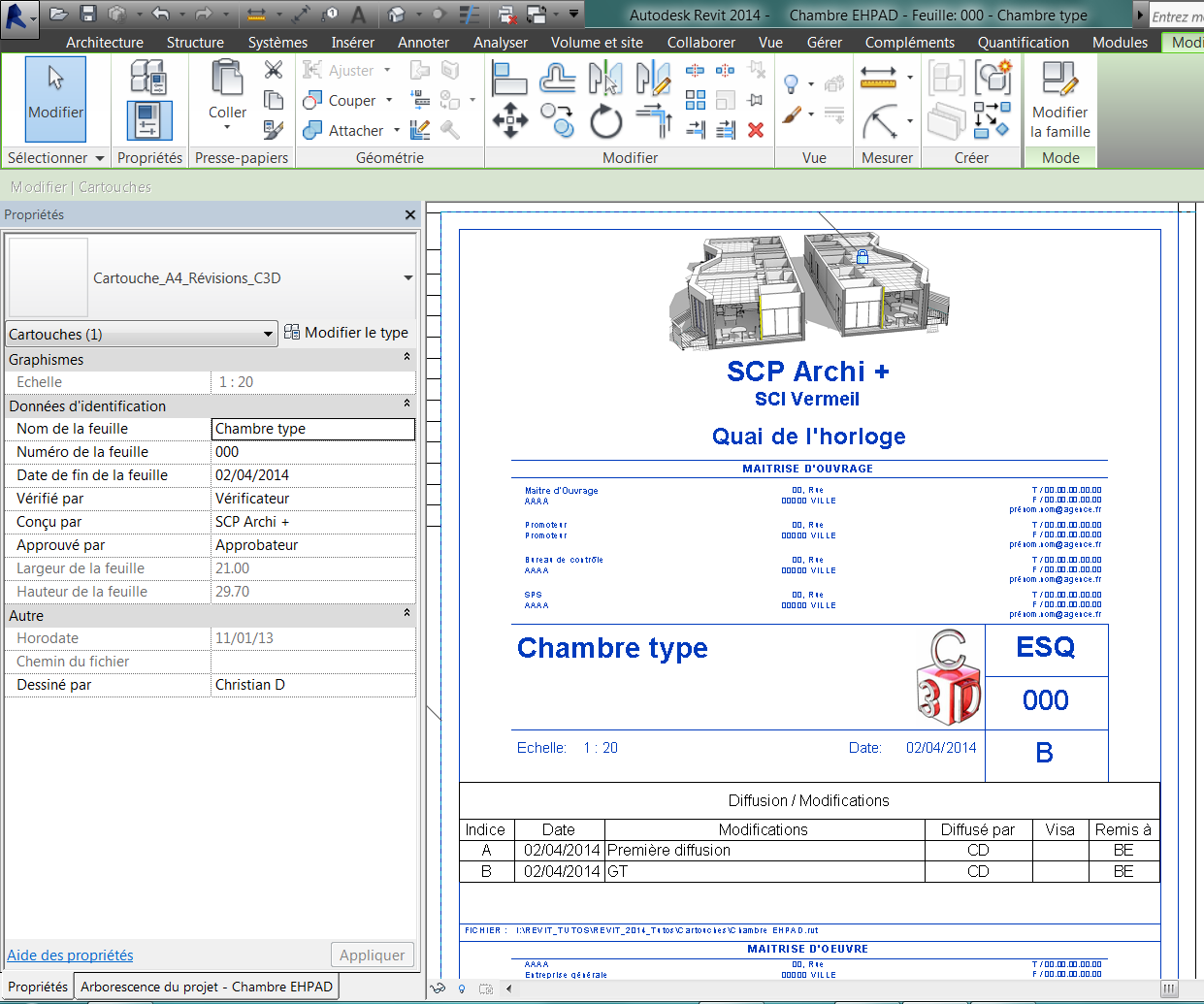This screenshot has width=1204, height=1004.
Task: Open the Aide des propriétés link
Action: pos(70,955)
